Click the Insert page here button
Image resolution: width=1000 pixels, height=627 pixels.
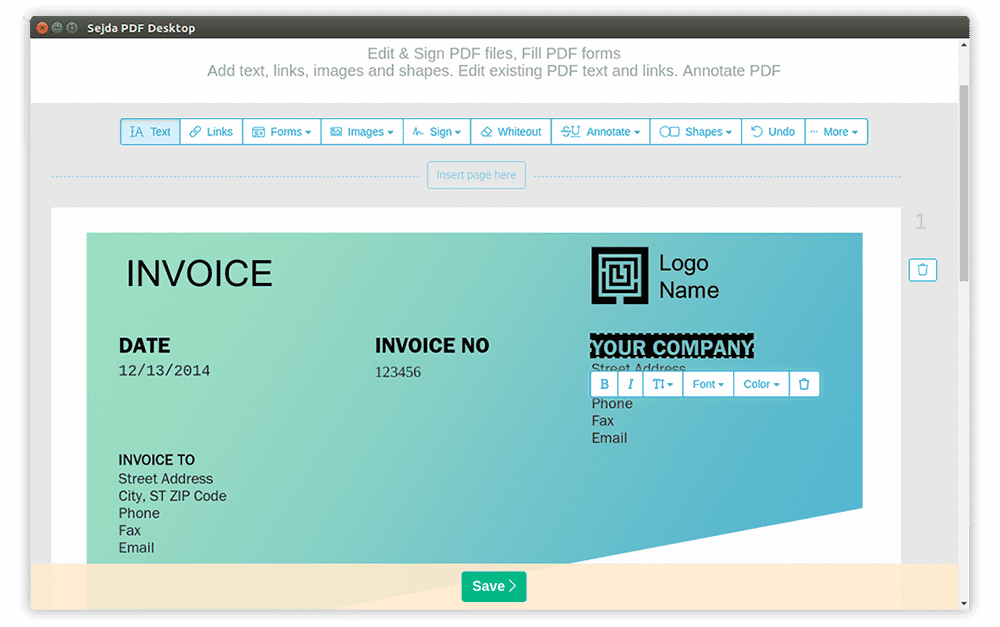(x=476, y=175)
